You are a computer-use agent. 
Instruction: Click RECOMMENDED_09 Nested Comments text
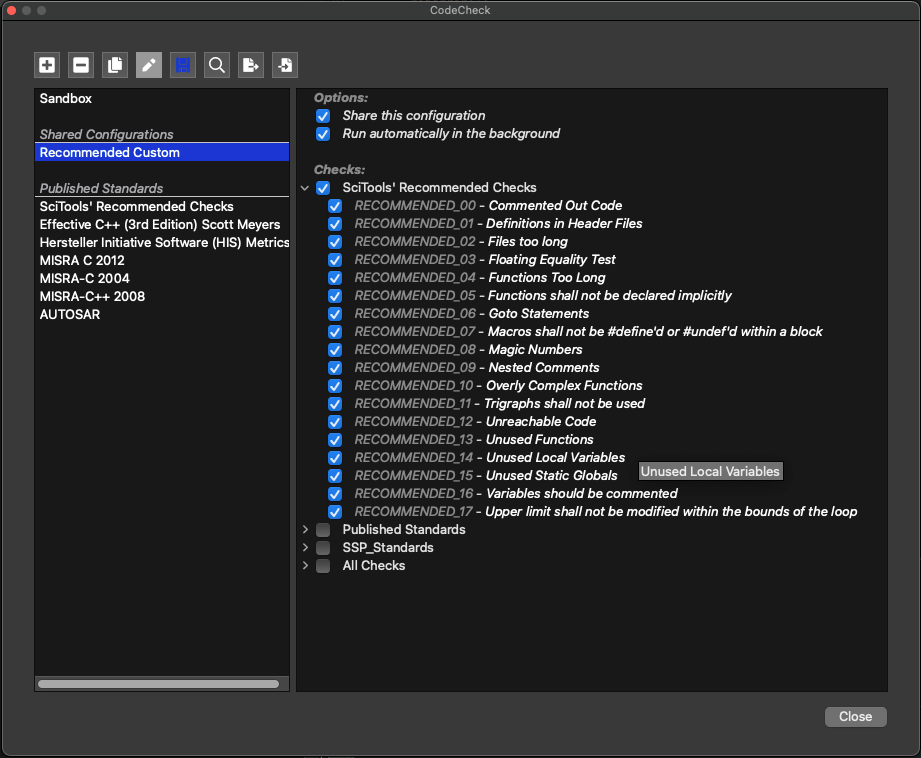click(477, 368)
